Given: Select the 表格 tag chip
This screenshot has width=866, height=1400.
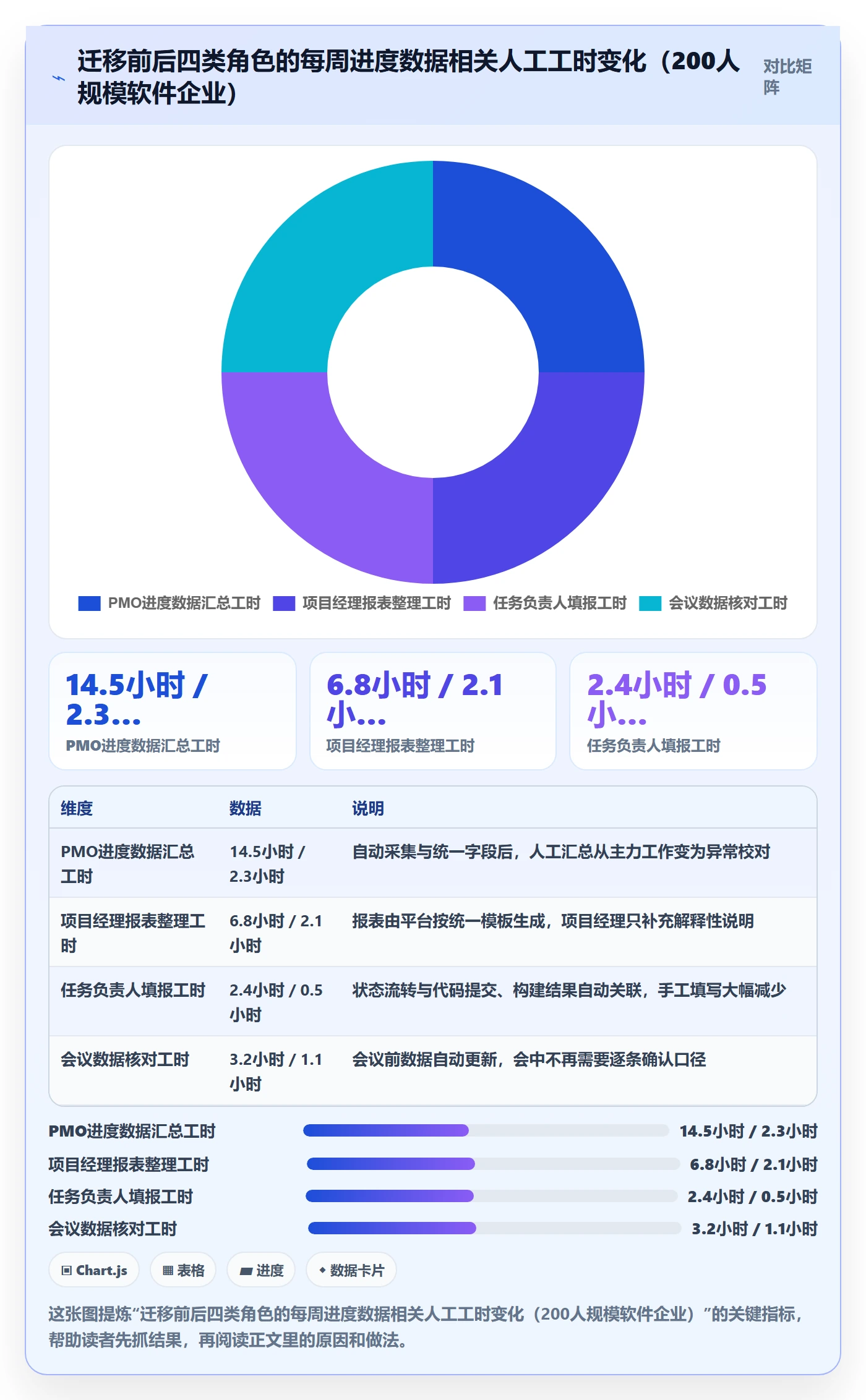Looking at the screenshot, I should point(183,1270).
